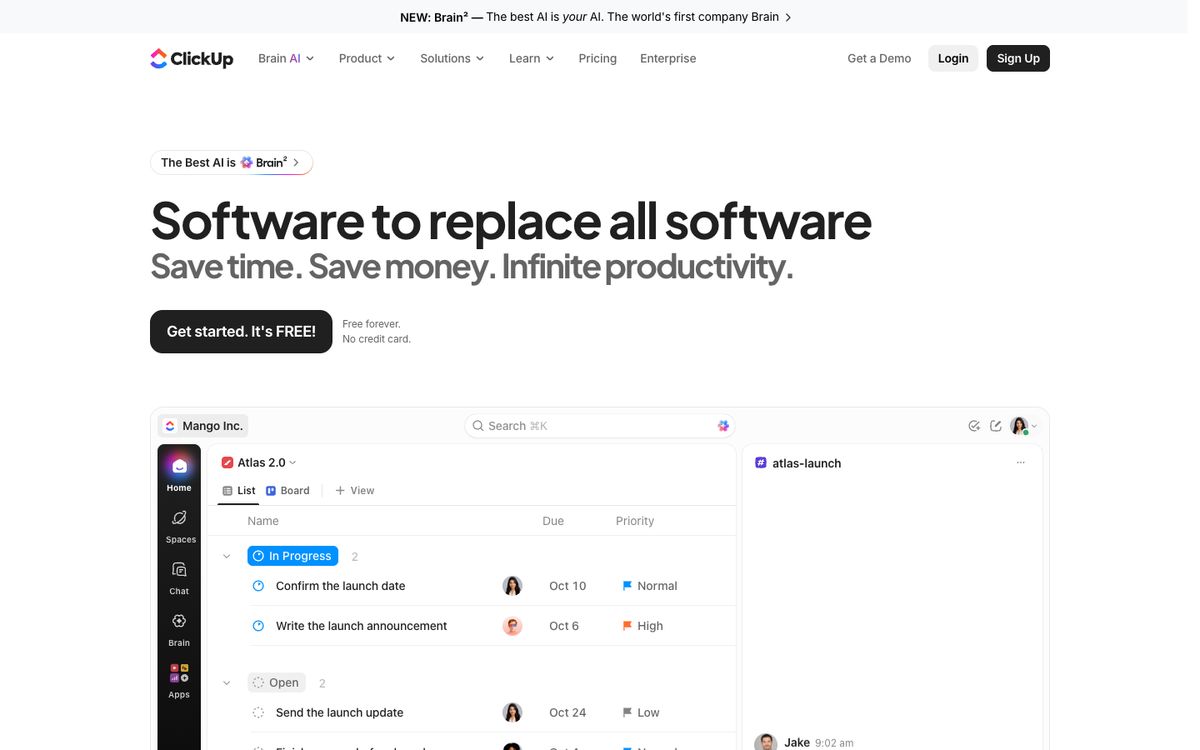Image resolution: width=1200 pixels, height=750 pixels.
Task: Open Enterprise page
Action: 668,58
